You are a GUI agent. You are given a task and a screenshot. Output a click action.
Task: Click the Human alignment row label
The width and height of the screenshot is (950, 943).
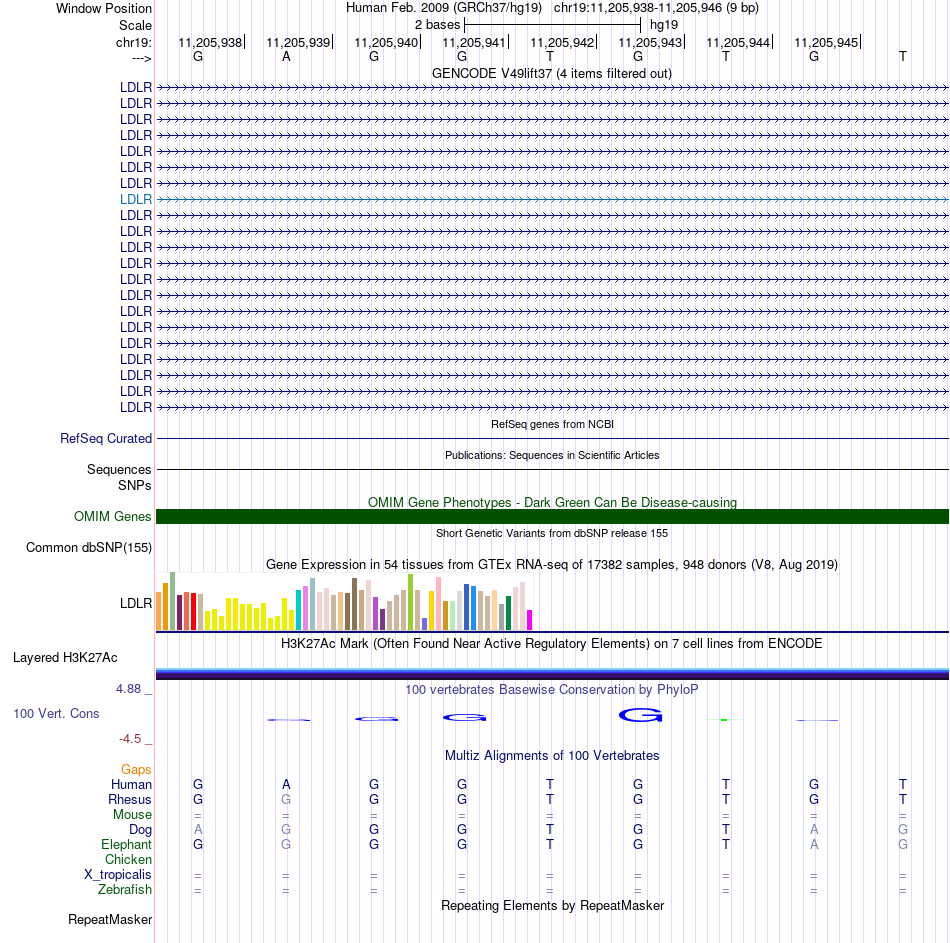click(x=131, y=785)
